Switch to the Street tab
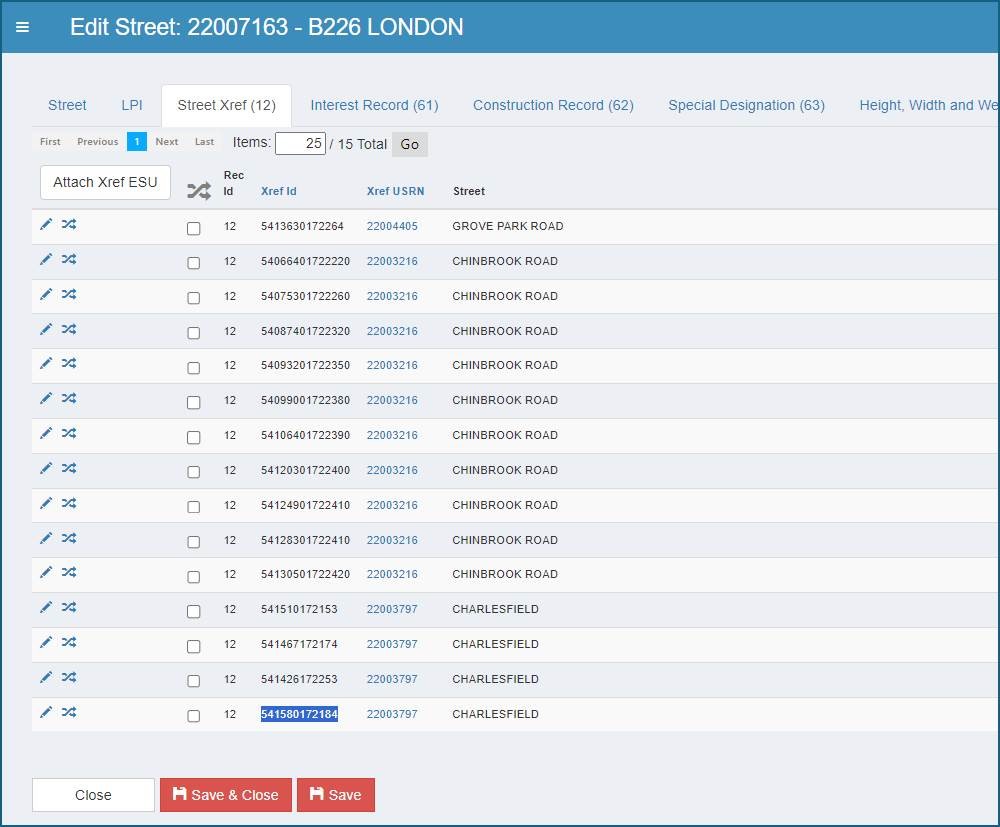 point(67,105)
